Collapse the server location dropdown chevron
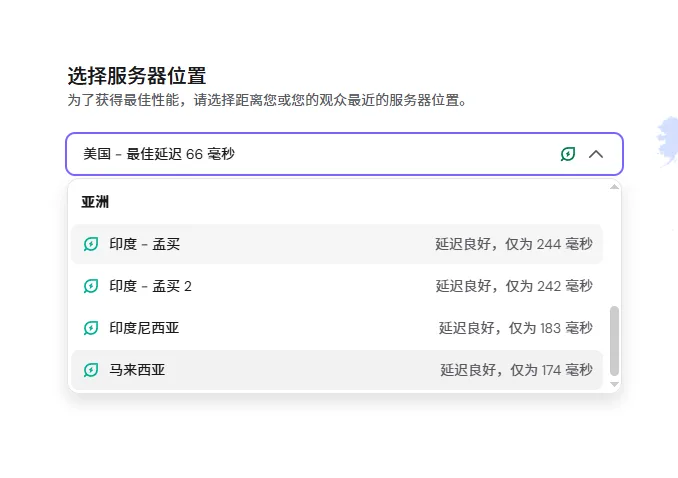 [595, 154]
